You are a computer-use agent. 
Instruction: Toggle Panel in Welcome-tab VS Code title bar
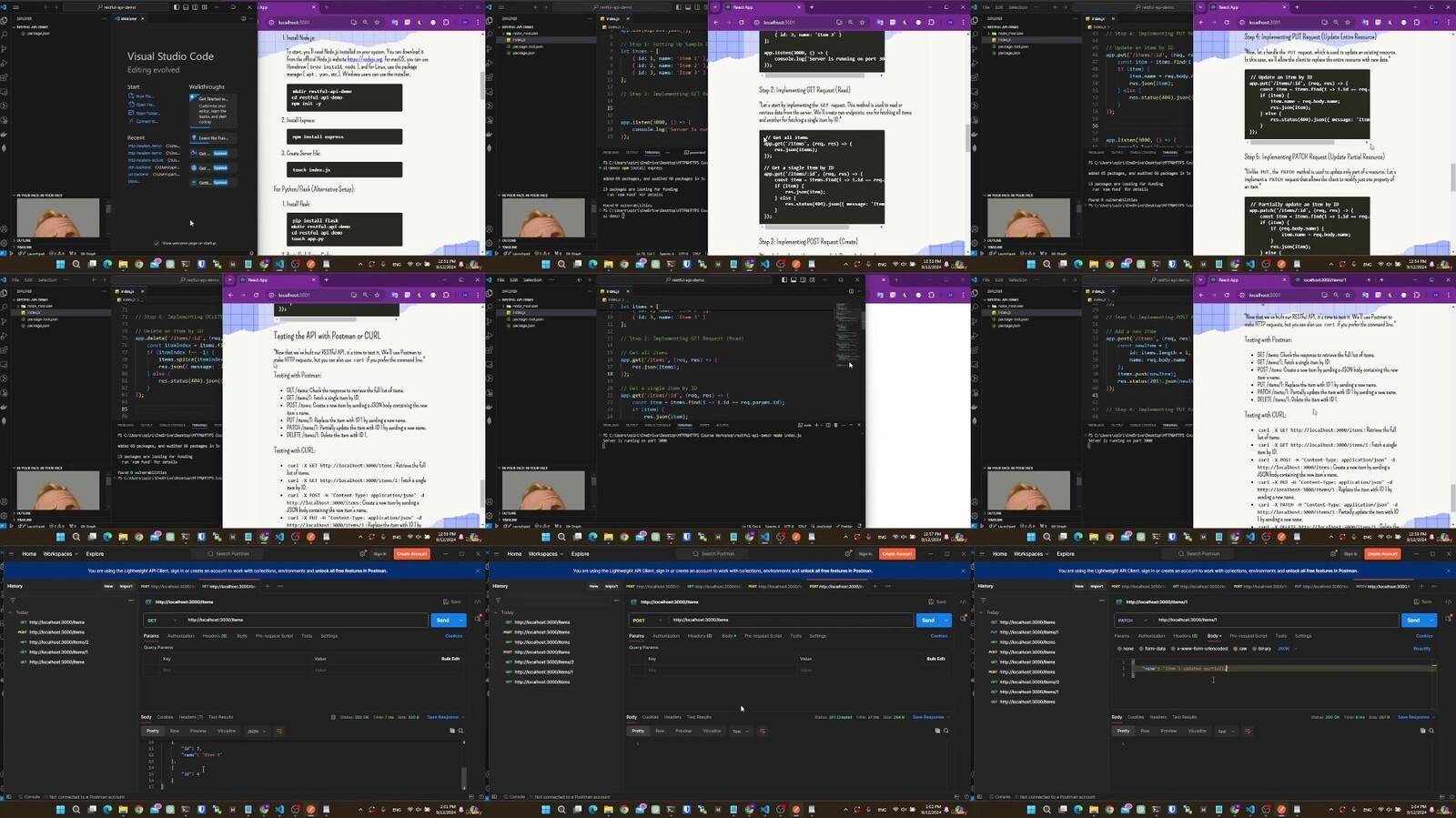coord(187,7)
